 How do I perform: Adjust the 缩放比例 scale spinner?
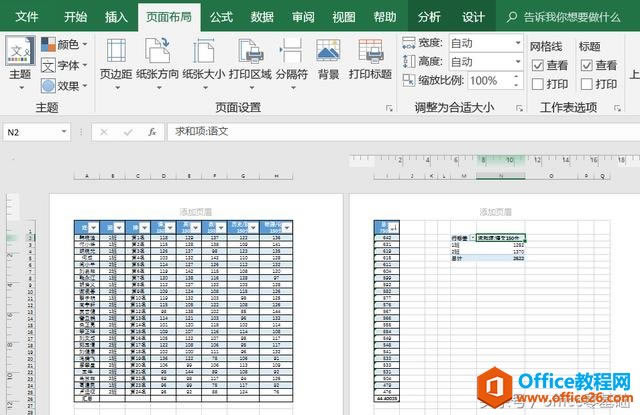coord(517,81)
